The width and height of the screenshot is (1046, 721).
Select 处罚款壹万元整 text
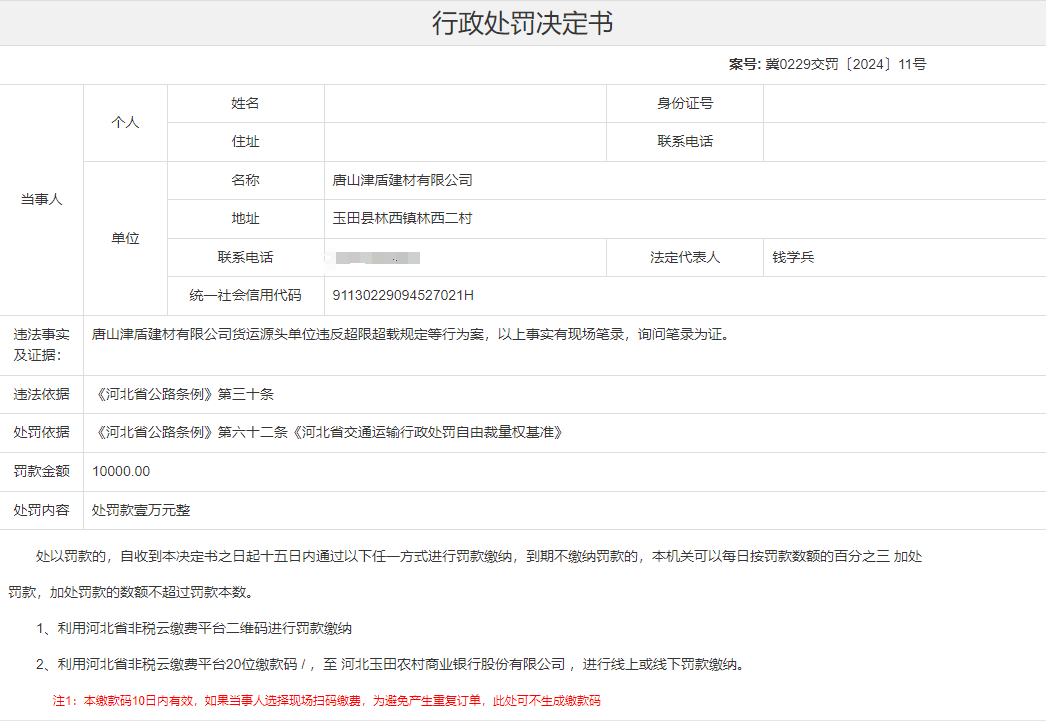pos(141,510)
